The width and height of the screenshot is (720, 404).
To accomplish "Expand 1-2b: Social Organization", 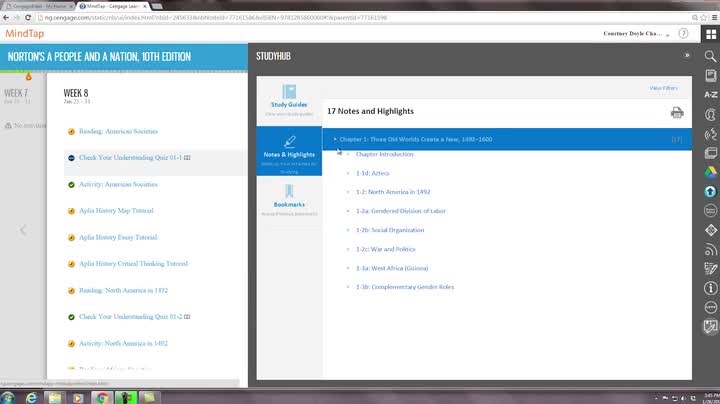I will [x=390, y=230].
